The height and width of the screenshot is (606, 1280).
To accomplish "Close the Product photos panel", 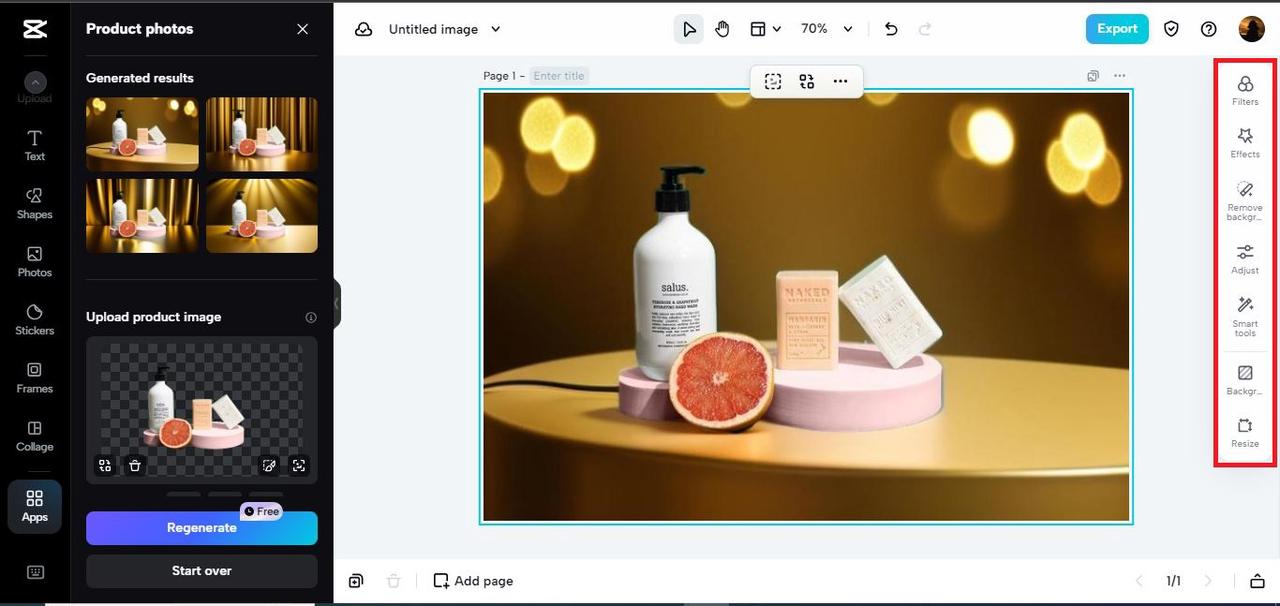I will [302, 29].
